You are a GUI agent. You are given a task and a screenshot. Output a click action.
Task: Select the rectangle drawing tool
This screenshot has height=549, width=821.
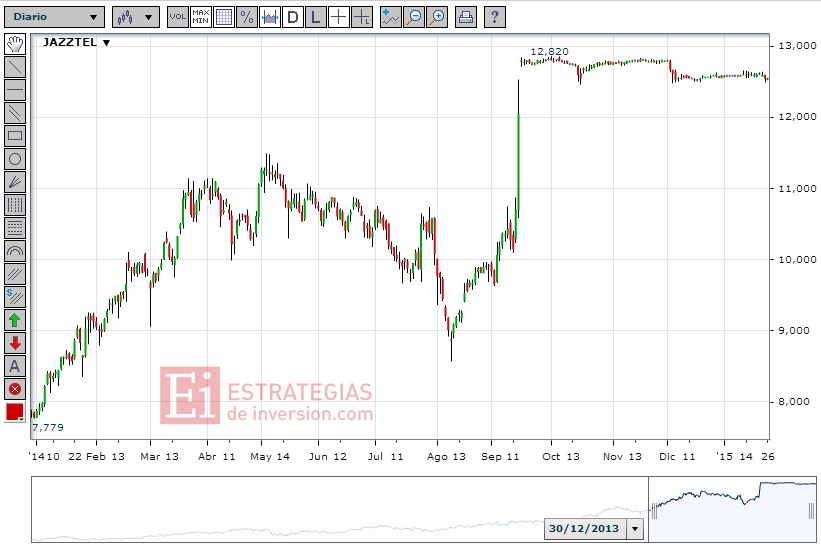(x=15, y=136)
